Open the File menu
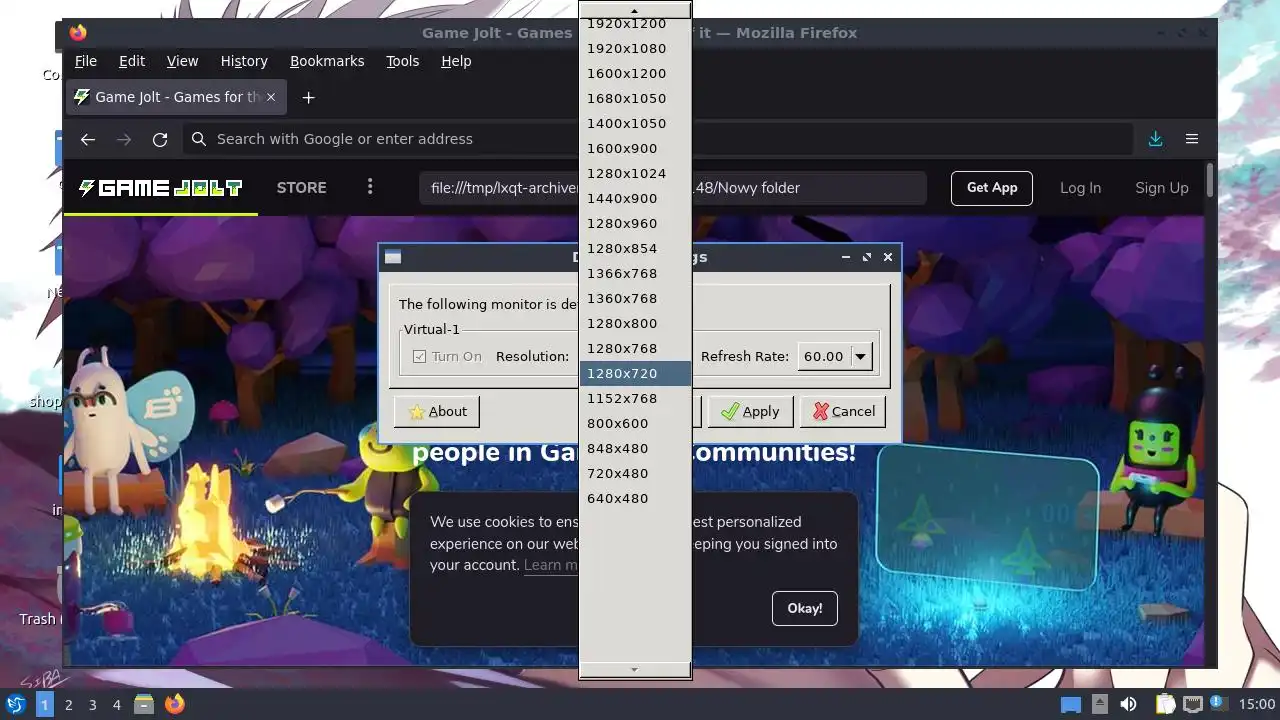The height and width of the screenshot is (720, 1280). click(x=86, y=61)
